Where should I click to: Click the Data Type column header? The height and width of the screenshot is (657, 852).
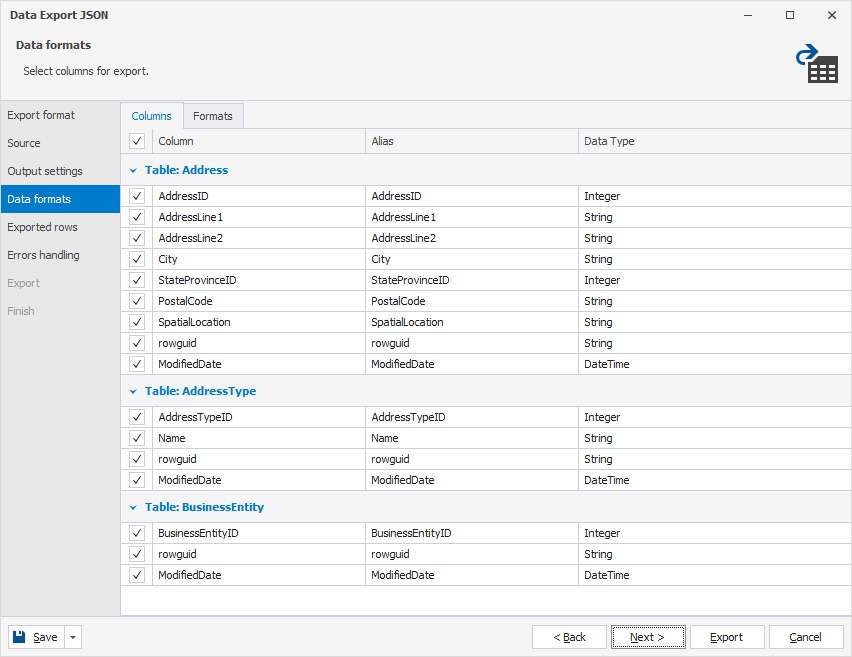[x=715, y=141]
